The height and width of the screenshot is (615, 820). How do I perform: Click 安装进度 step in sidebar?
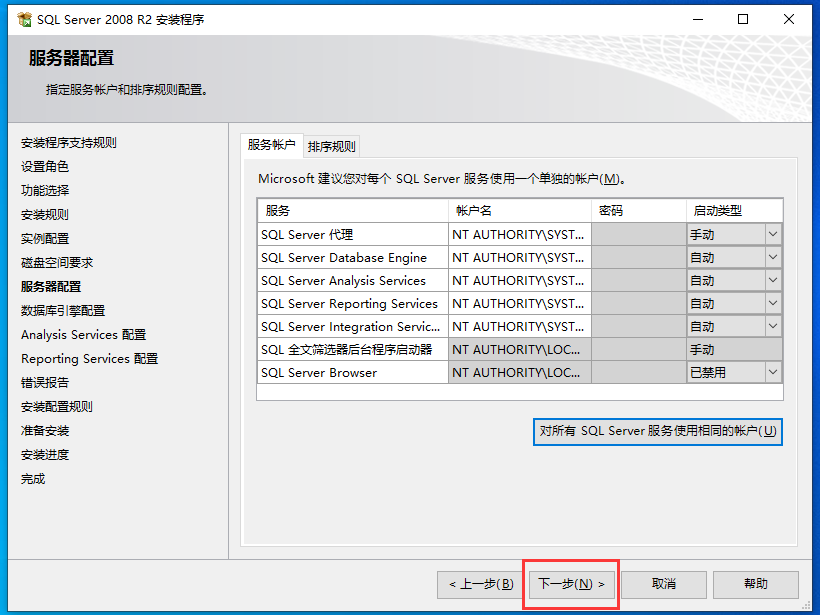(45, 455)
